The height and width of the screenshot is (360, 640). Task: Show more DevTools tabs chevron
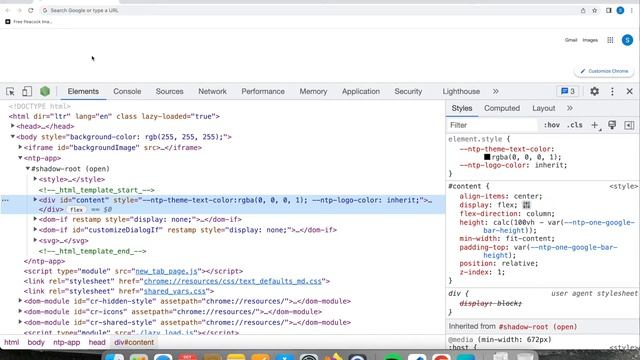tap(496, 91)
